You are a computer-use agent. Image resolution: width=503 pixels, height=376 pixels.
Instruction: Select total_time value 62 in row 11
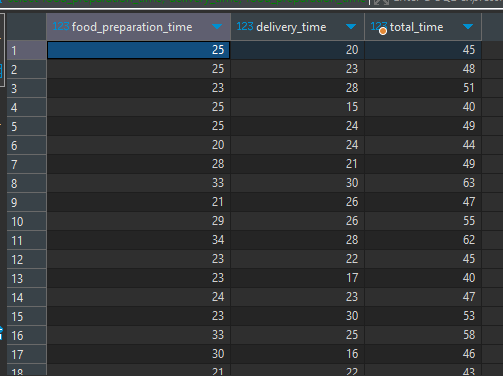coord(423,240)
